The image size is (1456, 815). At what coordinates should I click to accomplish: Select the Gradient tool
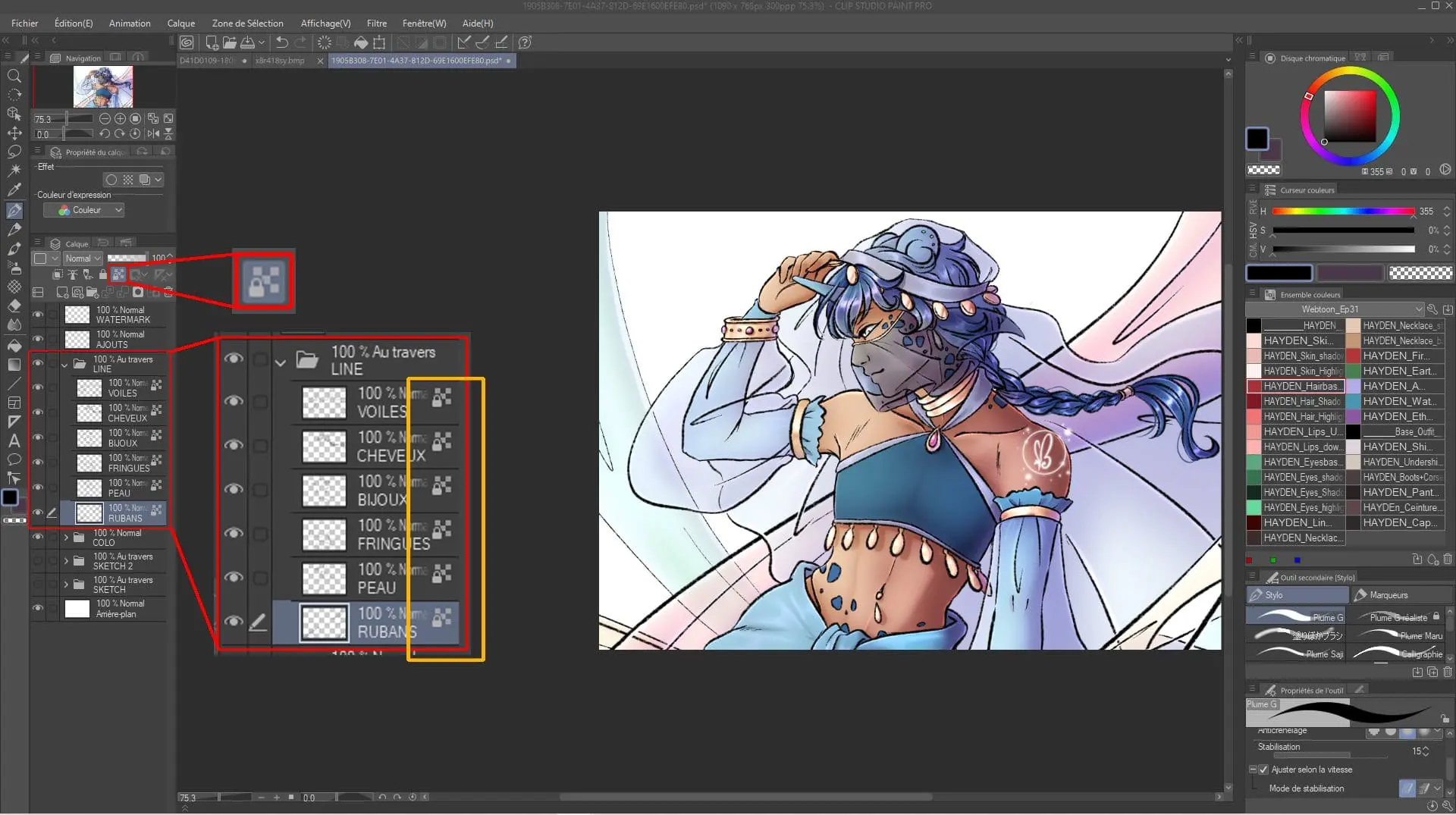pyautogui.click(x=14, y=365)
